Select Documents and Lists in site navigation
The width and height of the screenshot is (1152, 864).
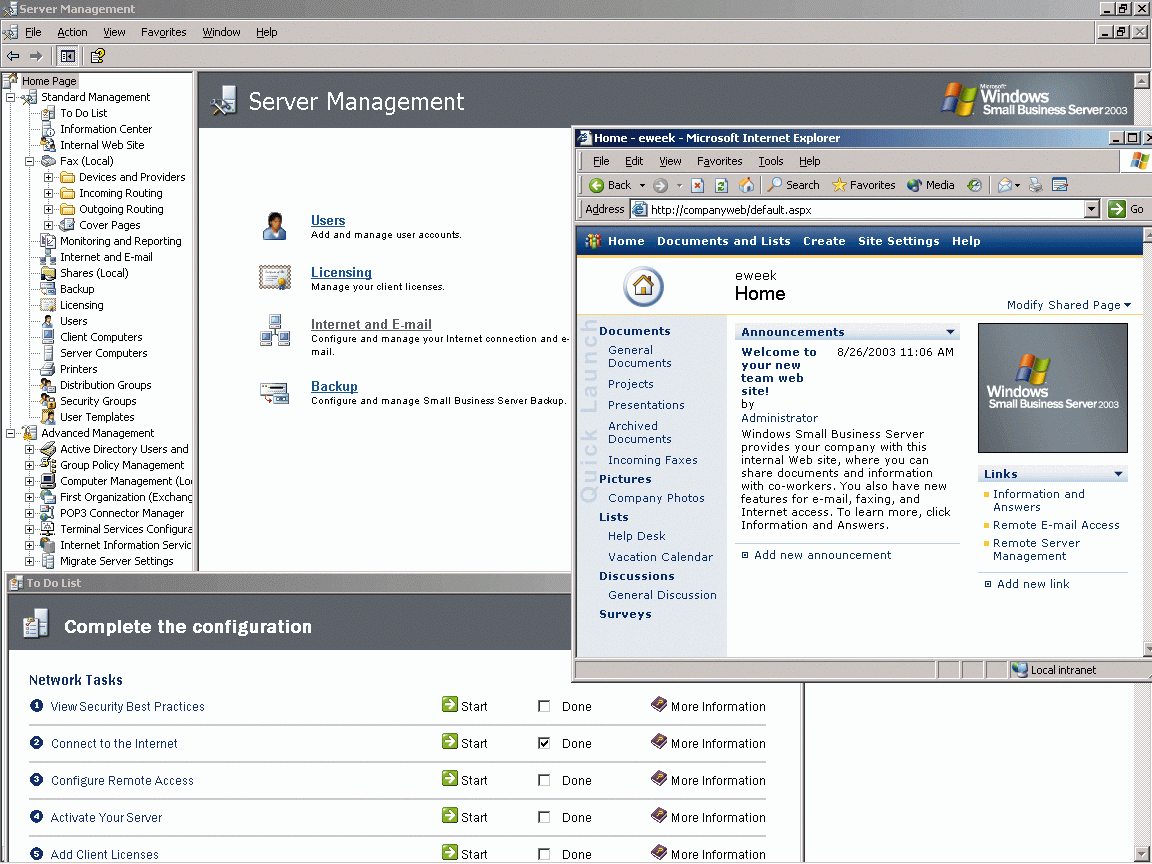724,241
